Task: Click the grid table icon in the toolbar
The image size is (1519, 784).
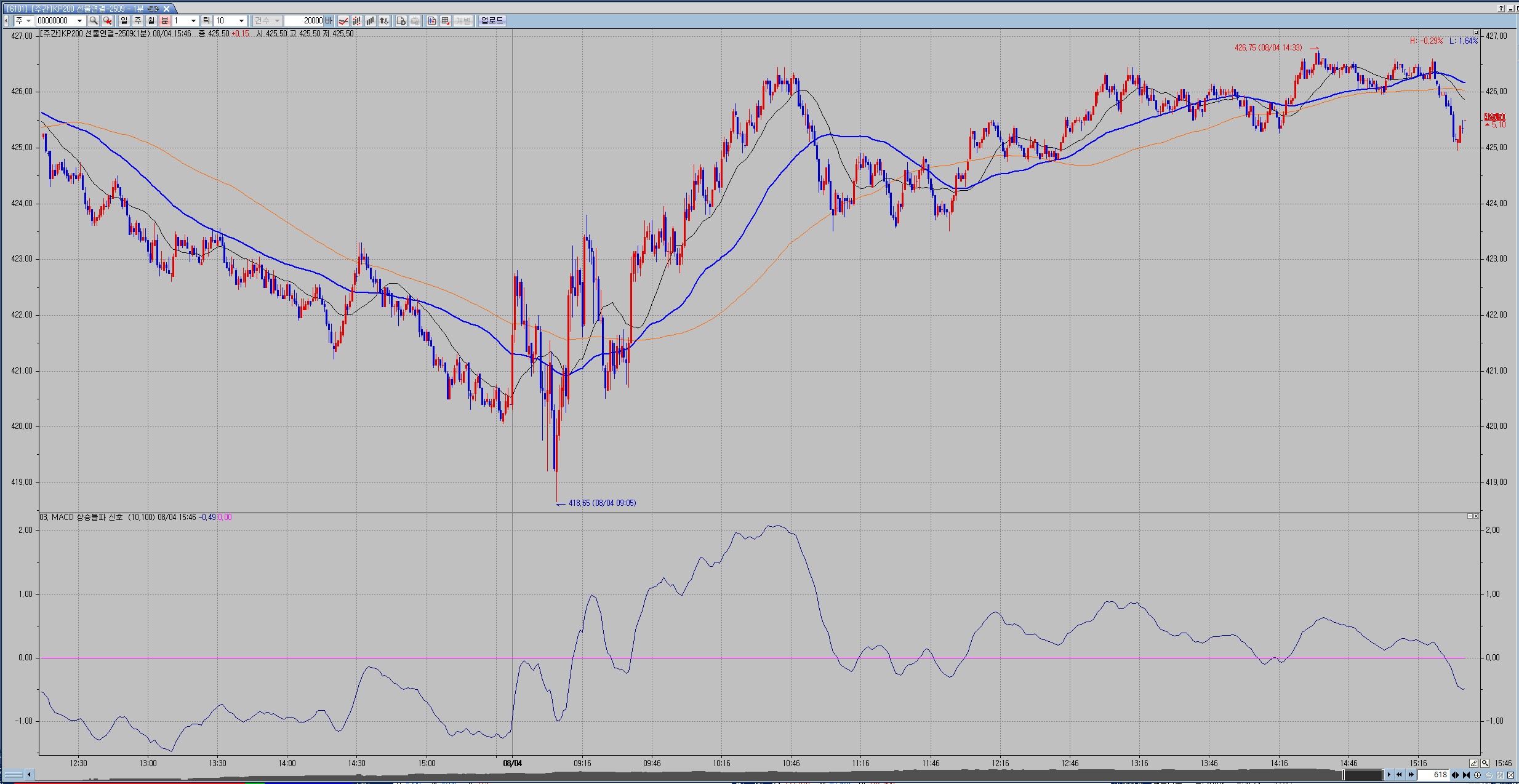Action: pyautogui.click(x=446, y=21)
